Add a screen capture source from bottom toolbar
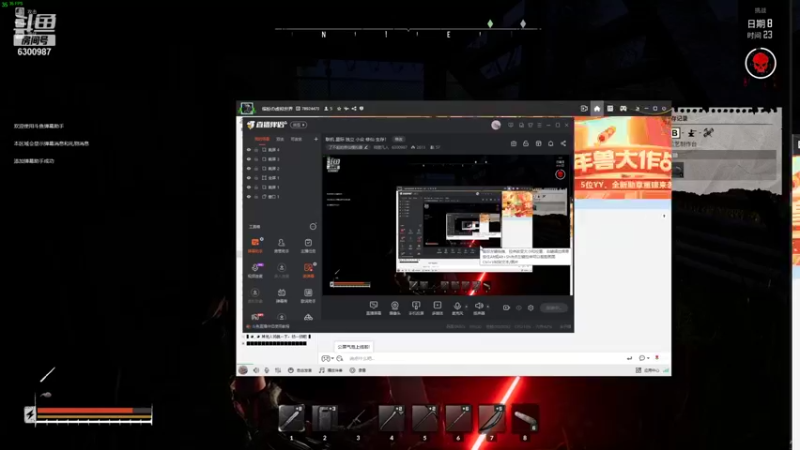The height and width of the screenshot is (450, 800). coord(373,307)
